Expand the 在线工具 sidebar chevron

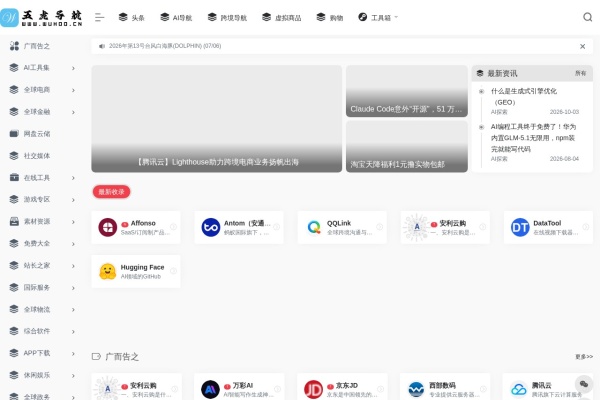point(73,178)
